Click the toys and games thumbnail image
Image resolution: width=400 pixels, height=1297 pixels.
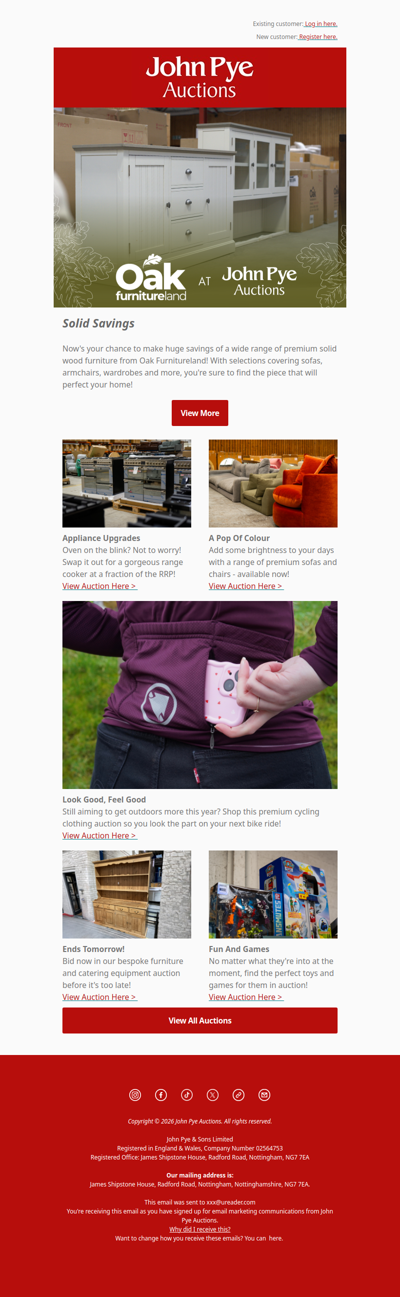click(273, 894)
